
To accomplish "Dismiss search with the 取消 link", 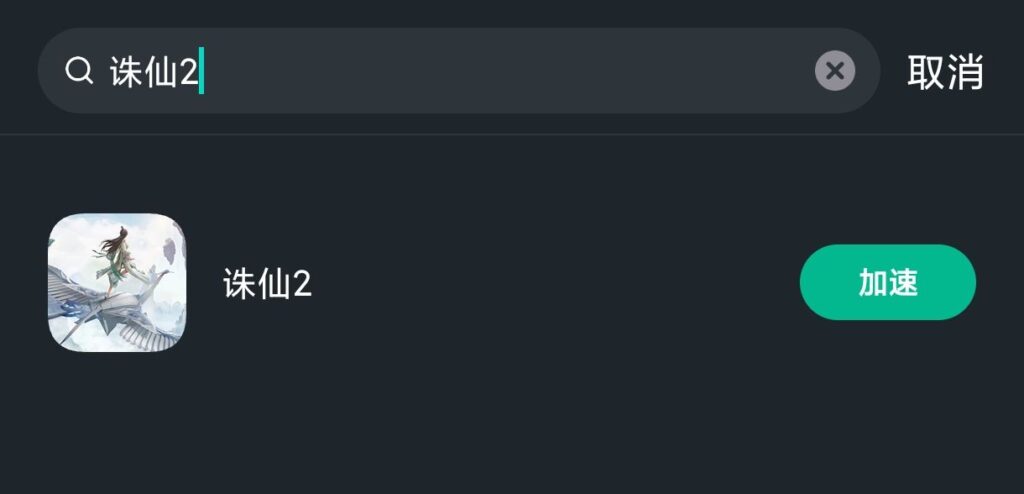I will [x=945, y=72].
